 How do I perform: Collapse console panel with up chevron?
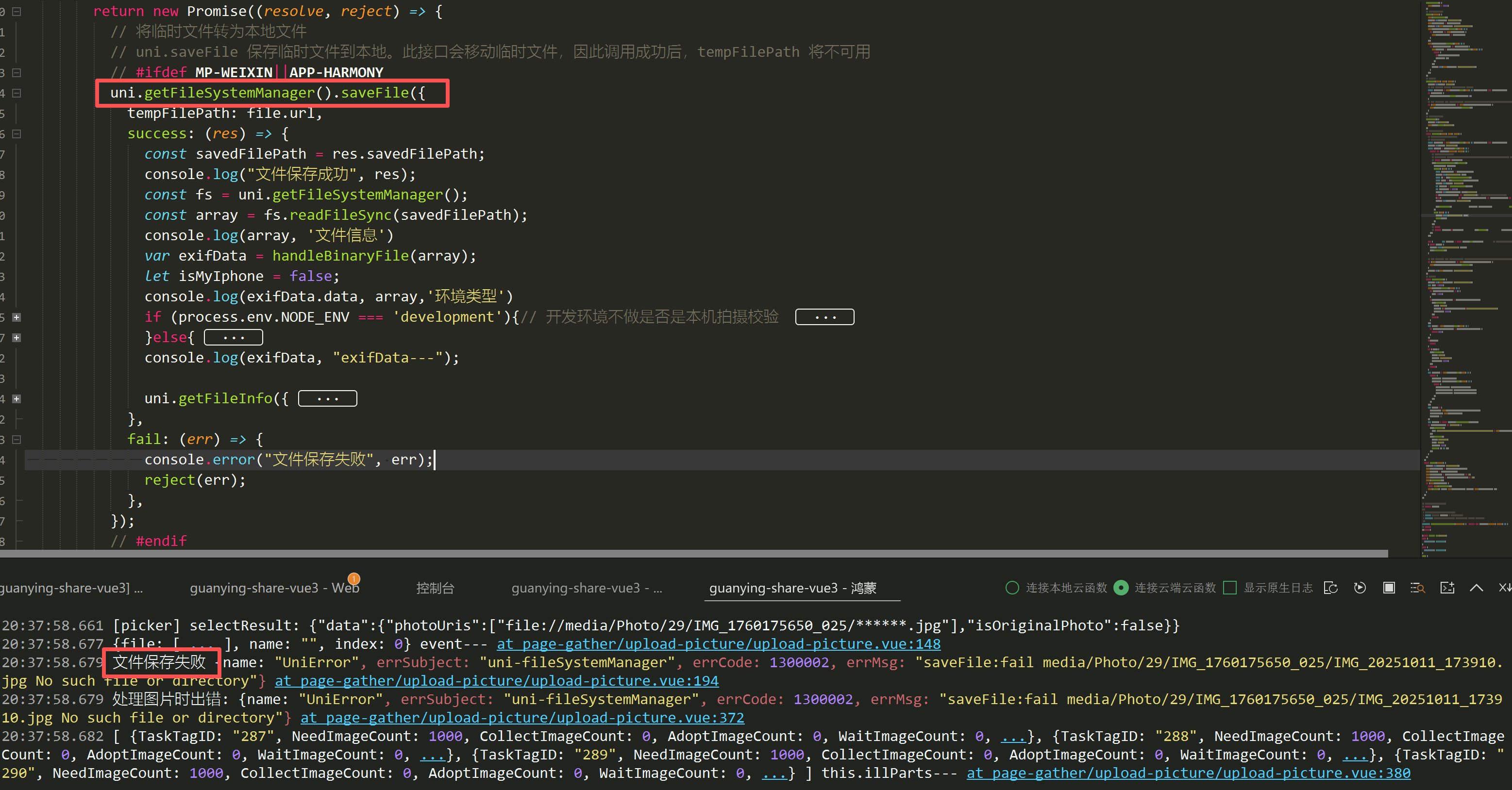coord(1476,588)
